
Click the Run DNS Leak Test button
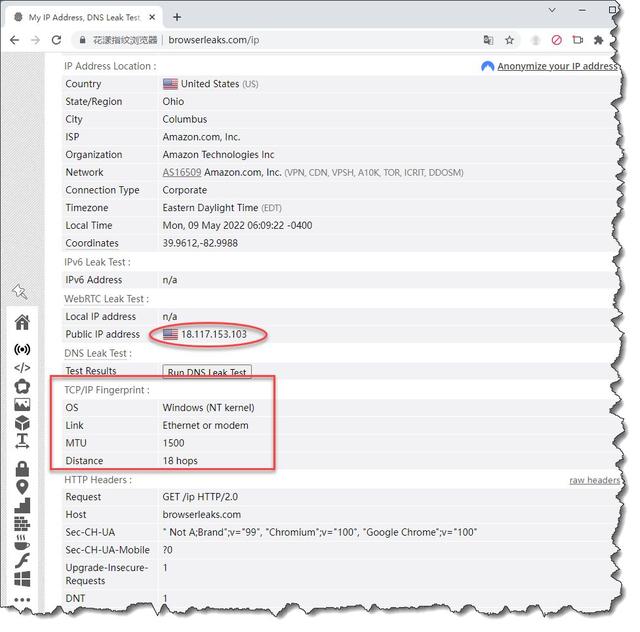[207, 372]
